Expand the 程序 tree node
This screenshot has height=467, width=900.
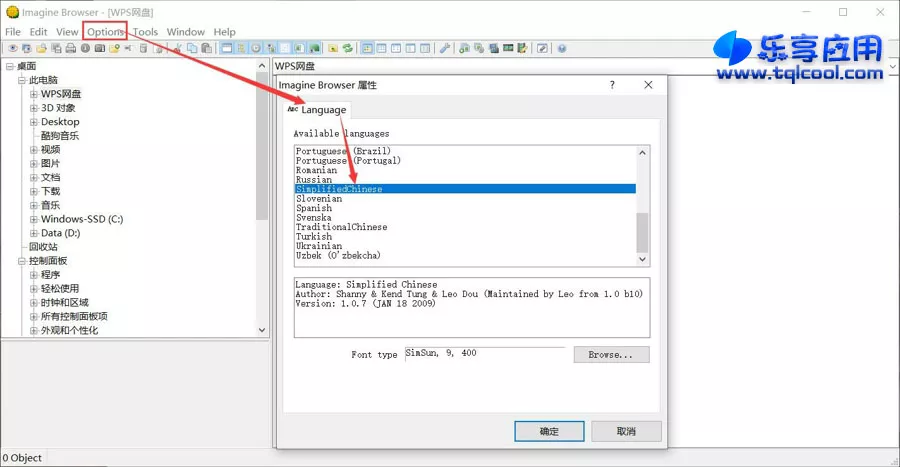point(33,275)
